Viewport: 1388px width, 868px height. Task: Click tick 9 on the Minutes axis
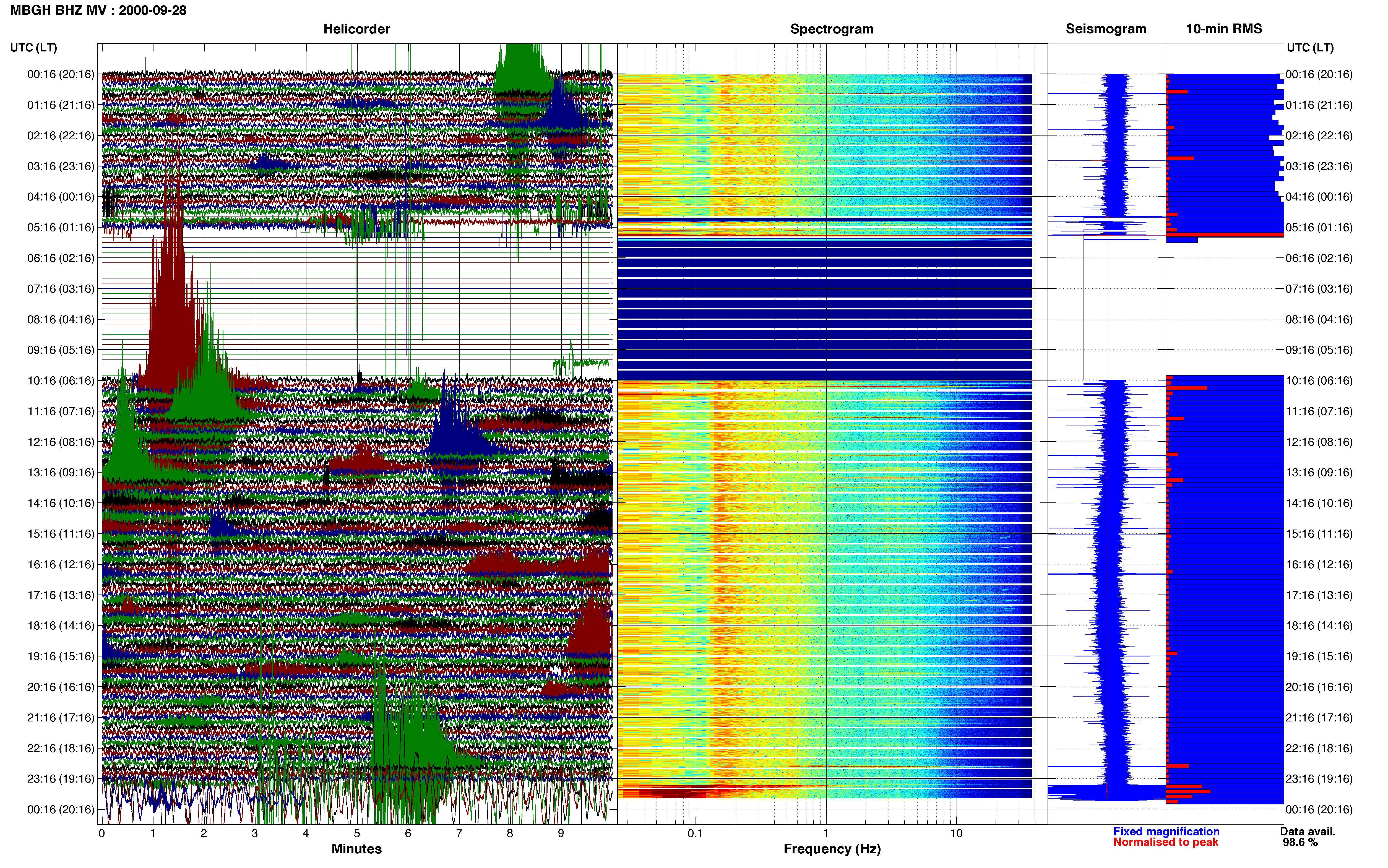click(x=561, y=833)
